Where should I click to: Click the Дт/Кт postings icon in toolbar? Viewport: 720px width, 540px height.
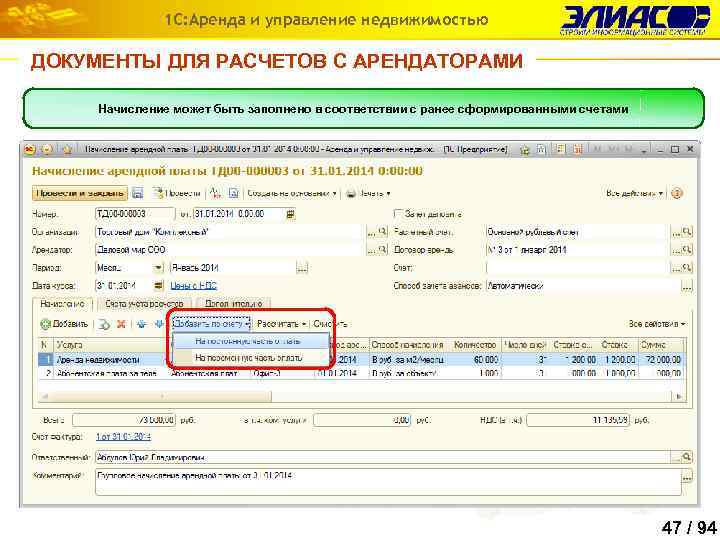215,193
